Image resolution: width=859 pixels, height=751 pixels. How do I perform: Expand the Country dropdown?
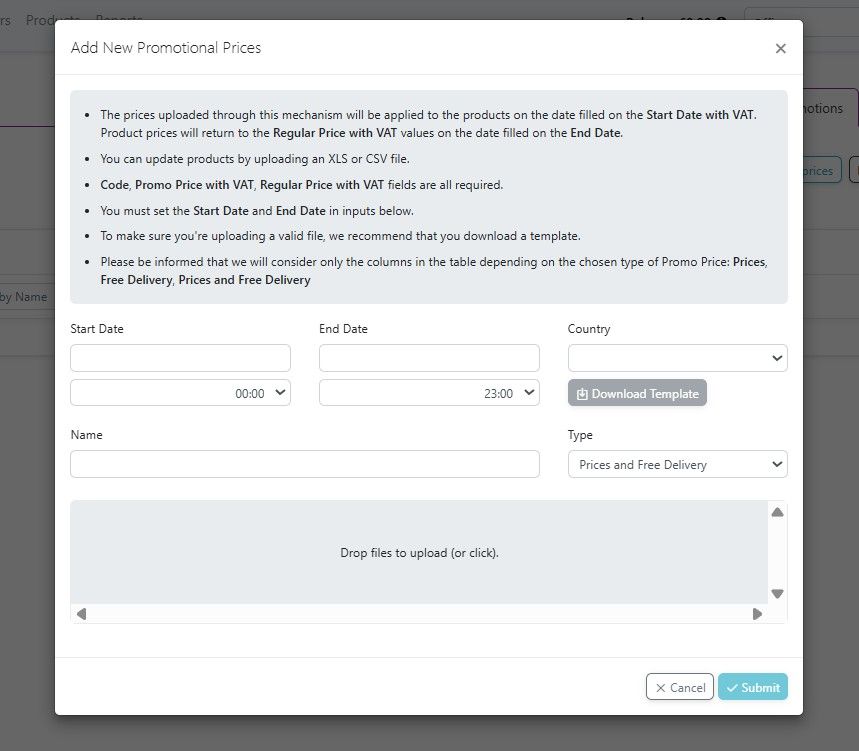[x=677, y=358]
